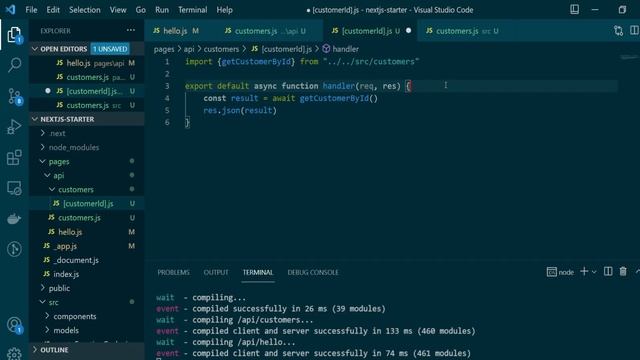Open Remote Explorer icon in activity bar
640x360 pixels.
pyautogui.click(x=14, y=188)
